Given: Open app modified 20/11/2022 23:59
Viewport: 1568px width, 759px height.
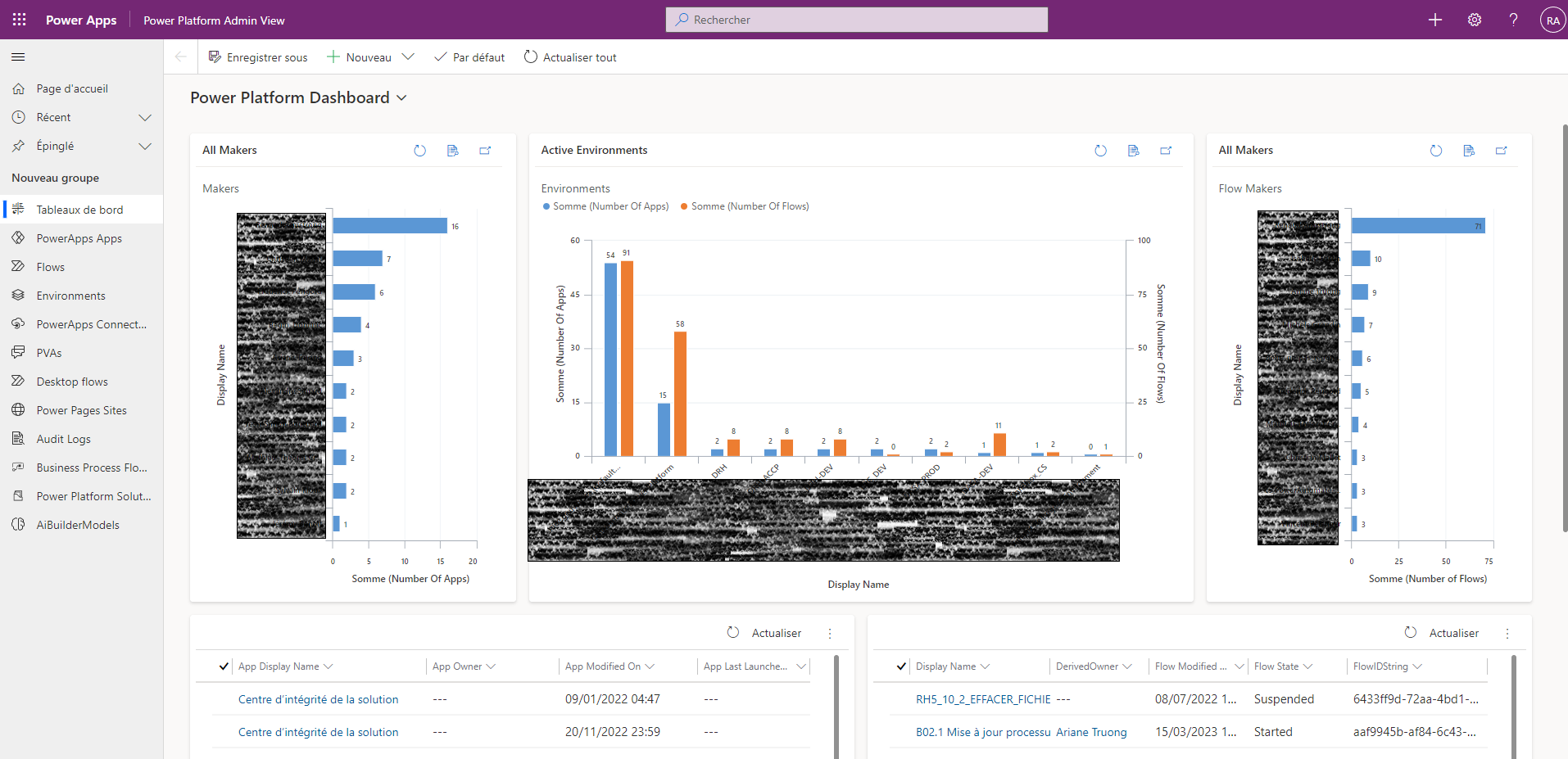Looking at the screenshot, I should pyautogui.click(x=319, y=732).
